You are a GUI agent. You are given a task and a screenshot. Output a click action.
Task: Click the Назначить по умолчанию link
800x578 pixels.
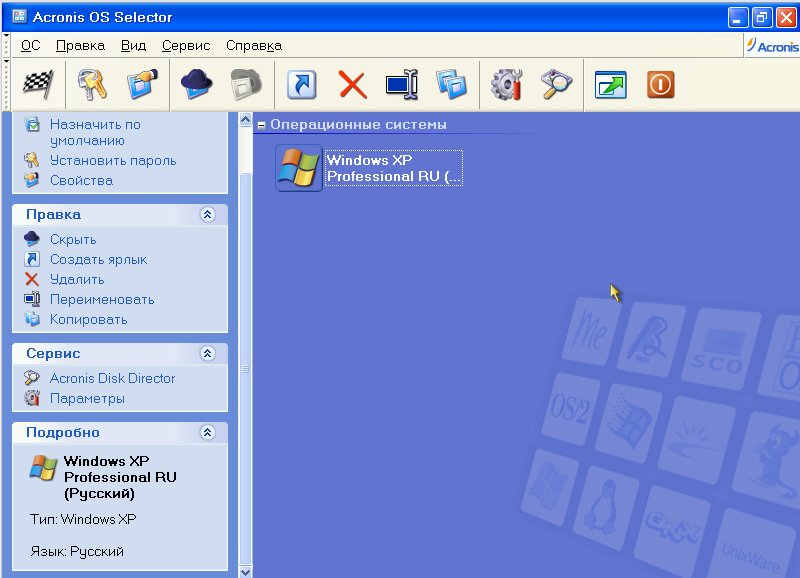95,132
